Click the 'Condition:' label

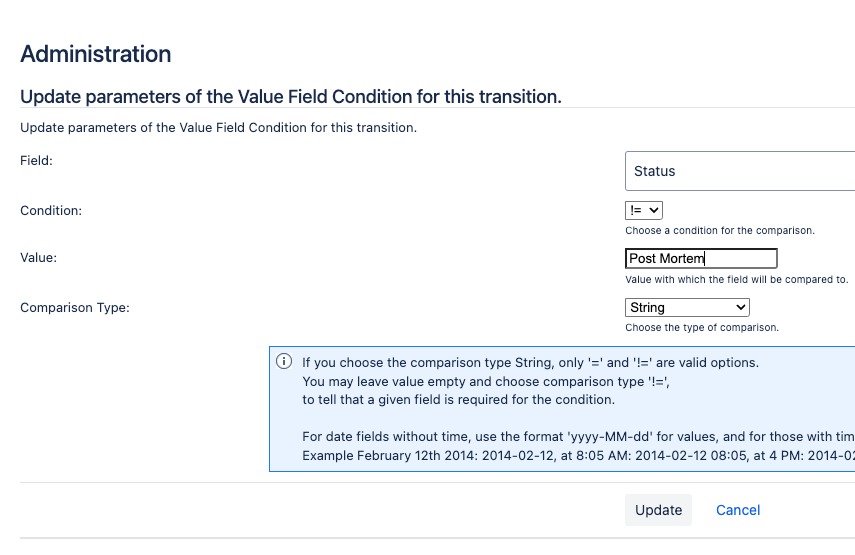(x=51, y=210)
